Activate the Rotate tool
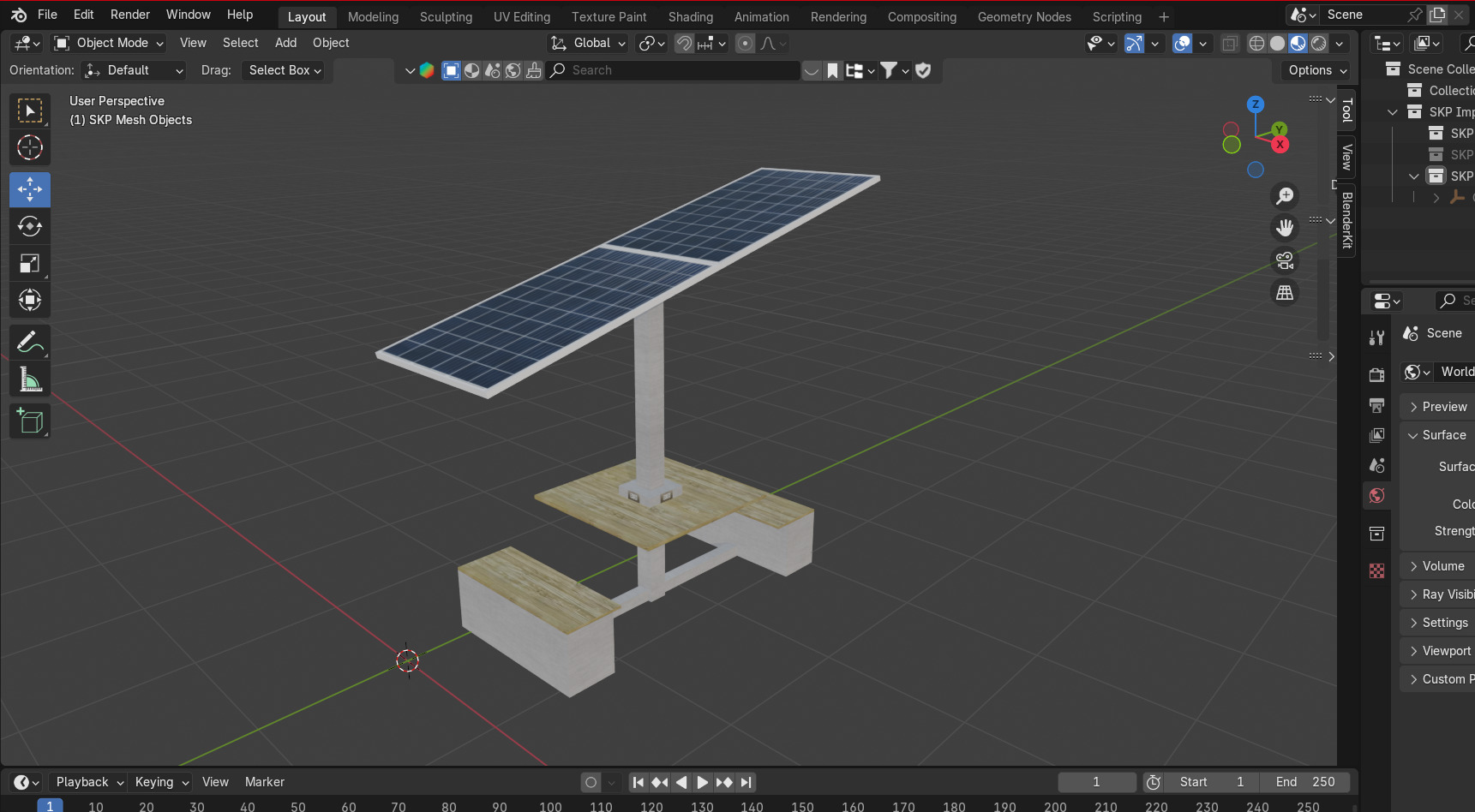This screenshot has width=1475, height=812. [x=30, y=226]
